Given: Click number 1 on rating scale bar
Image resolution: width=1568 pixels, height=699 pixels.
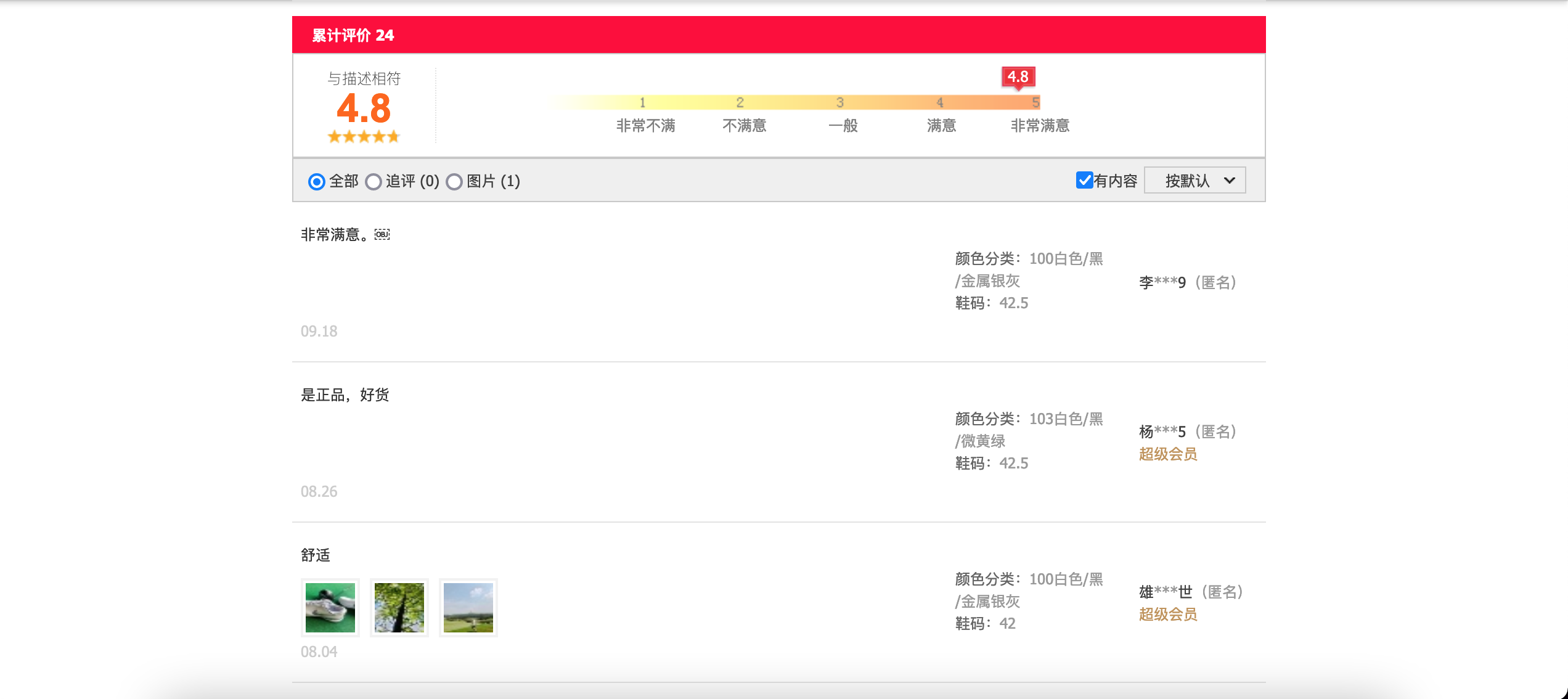Looking at the screenshot, I should (x=642, y=102).
